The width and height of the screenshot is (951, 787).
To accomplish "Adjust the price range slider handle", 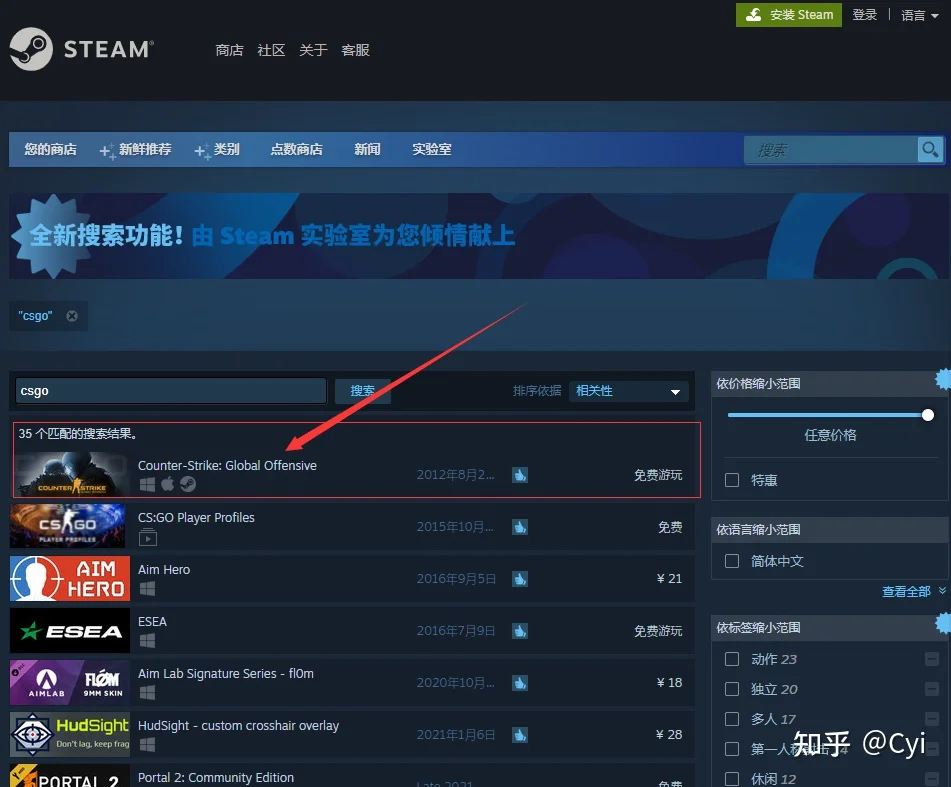I will [x=927, y=415].
